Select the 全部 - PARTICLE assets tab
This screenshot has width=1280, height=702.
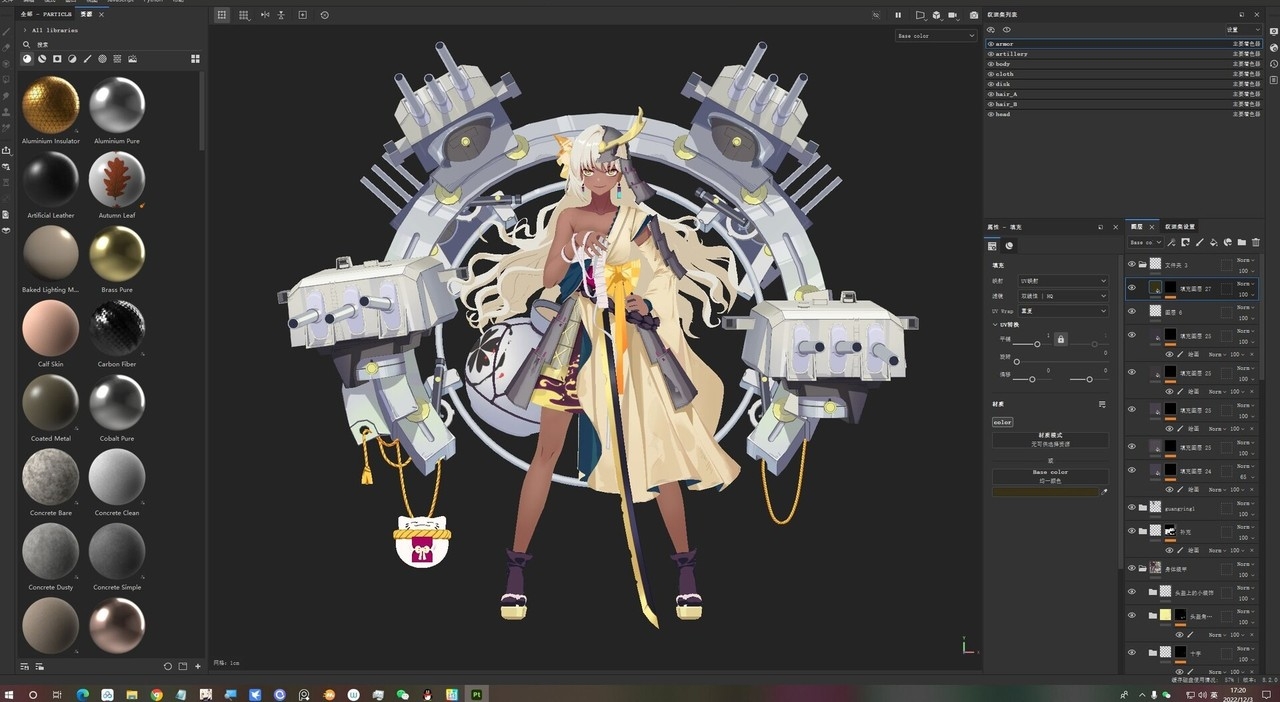pos(46,15)
